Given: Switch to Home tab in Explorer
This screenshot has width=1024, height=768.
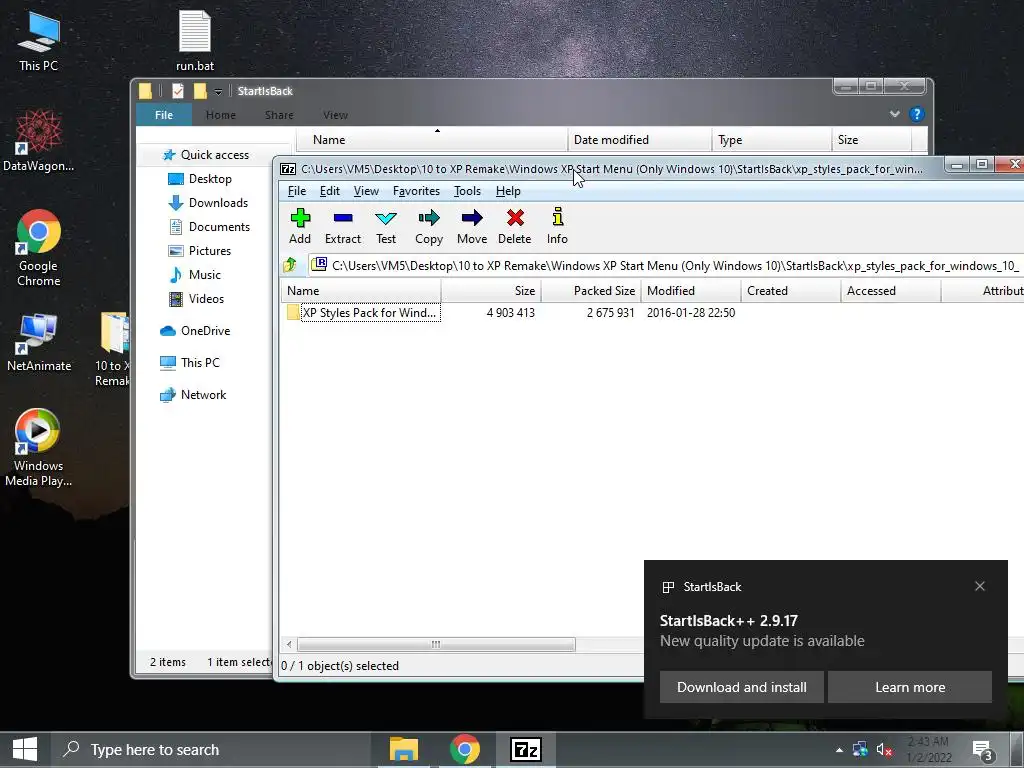Looking at the screenshot, I should [x=221, y=115].
